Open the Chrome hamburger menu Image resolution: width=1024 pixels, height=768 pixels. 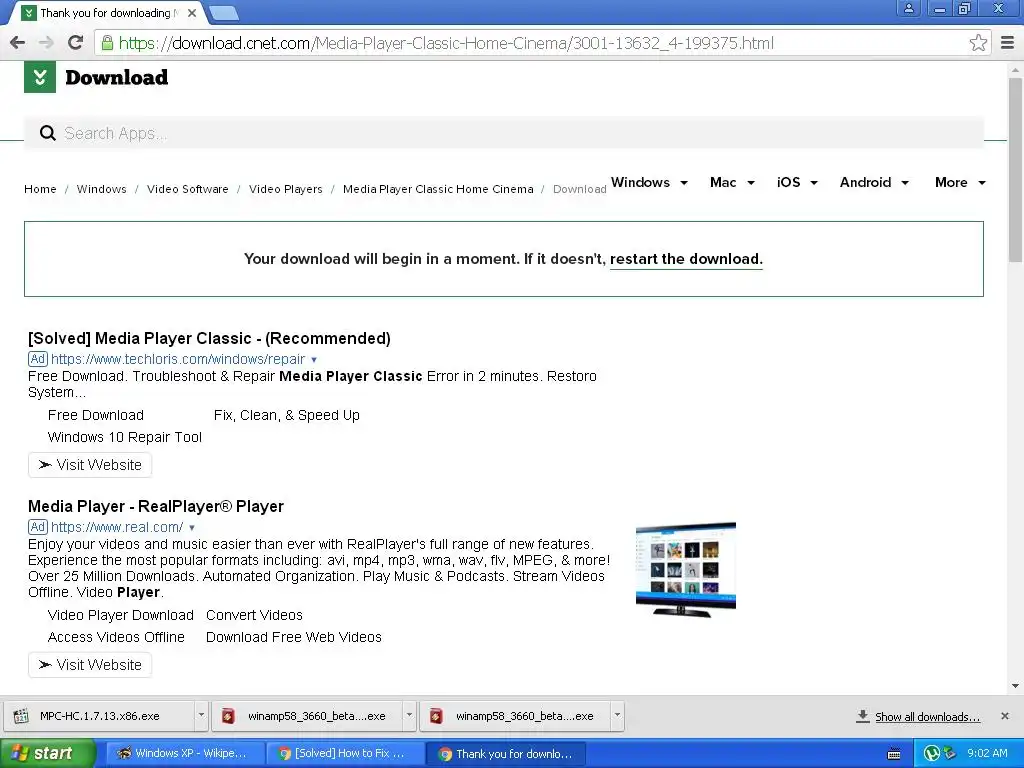point(1008,43)
